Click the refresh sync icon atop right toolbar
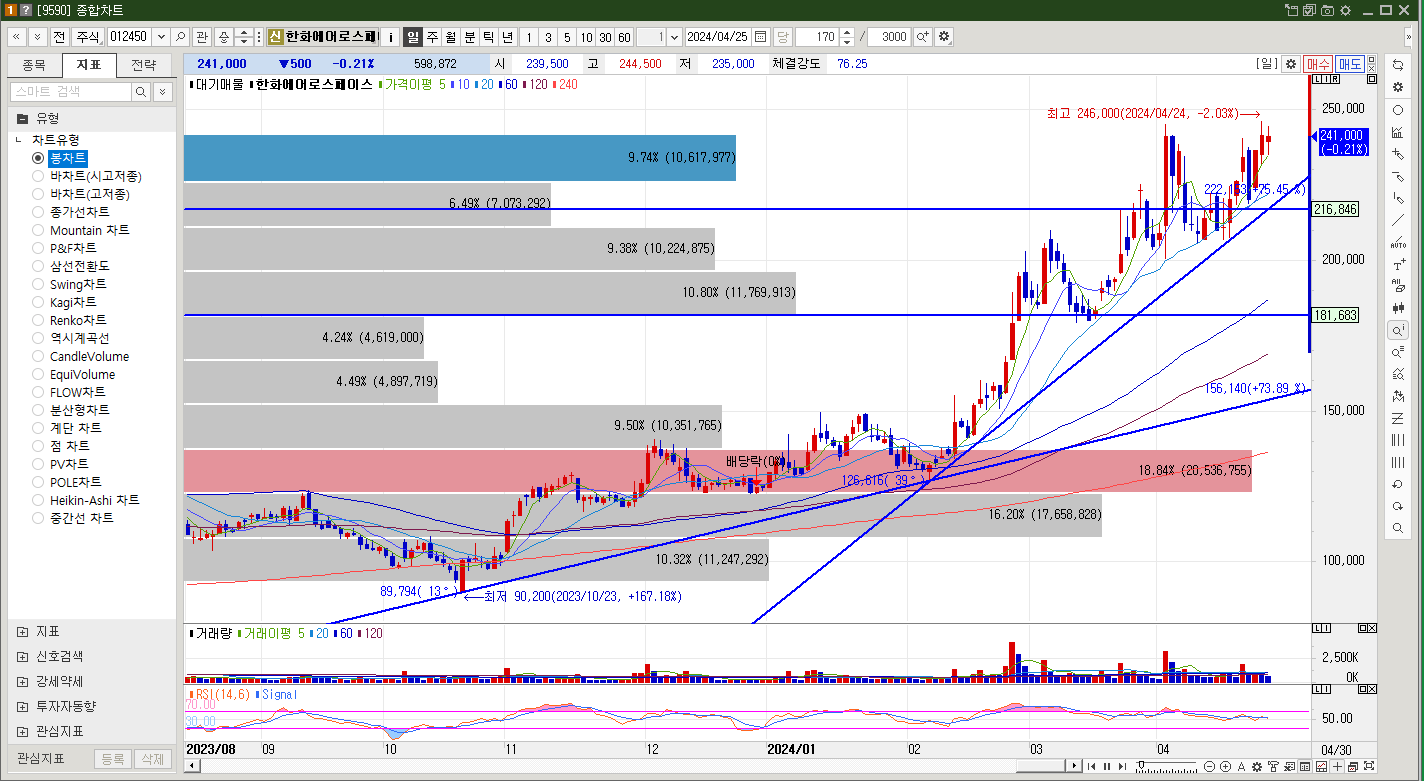Screen dimensions: 1424x781 (x=1398, y=65)
